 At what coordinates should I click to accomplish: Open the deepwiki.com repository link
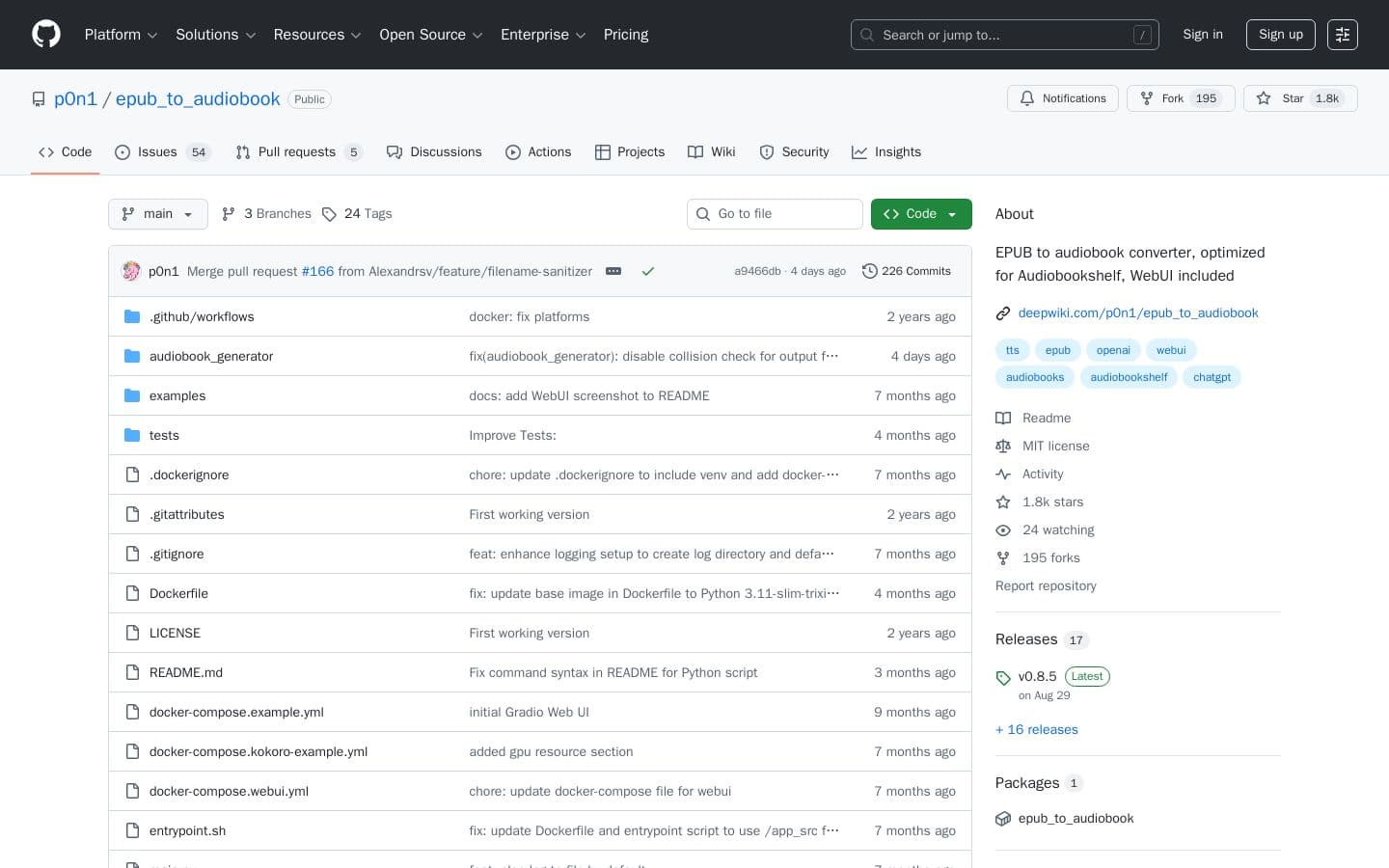click(x=1138, y=312)
